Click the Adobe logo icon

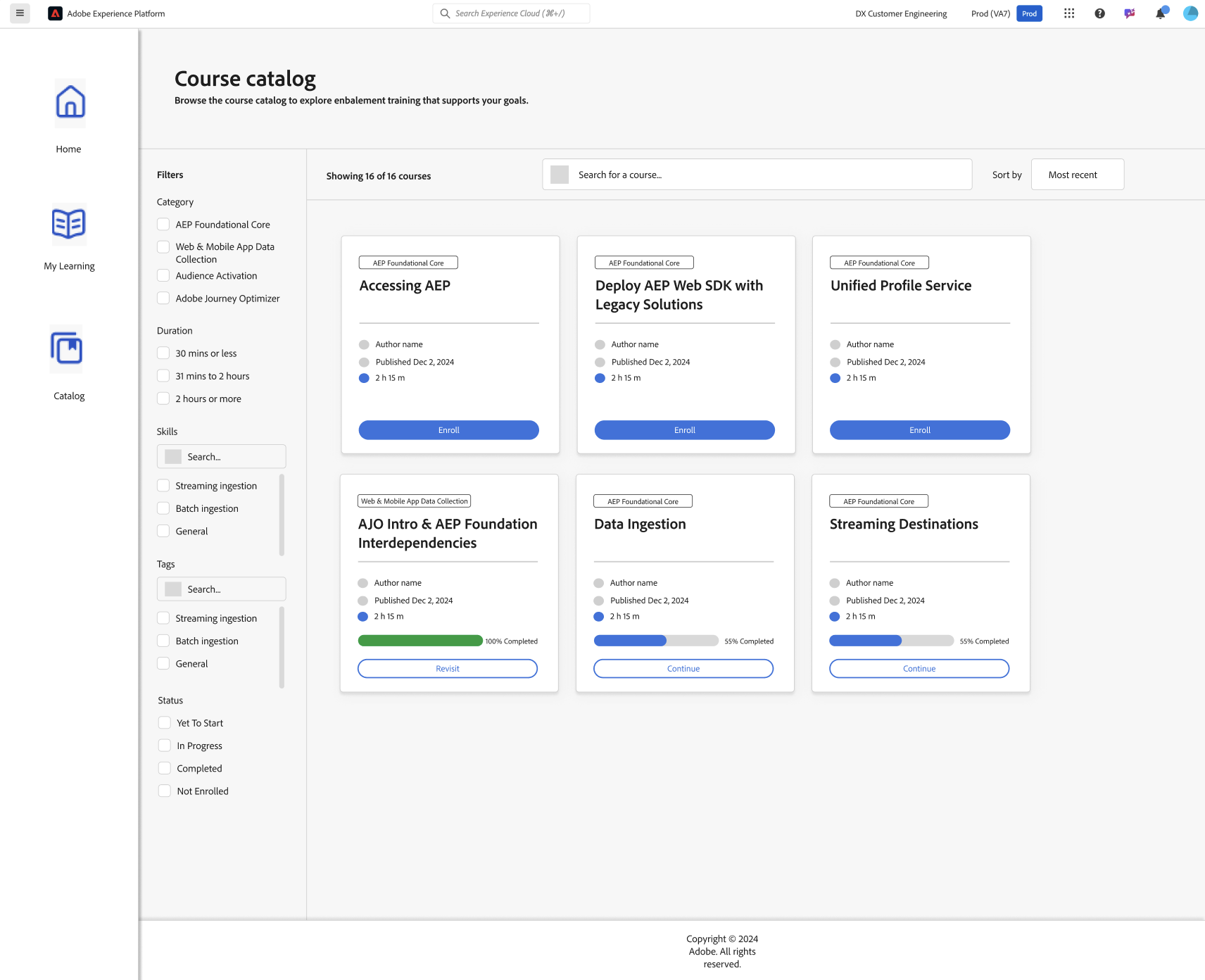(55, 13)
